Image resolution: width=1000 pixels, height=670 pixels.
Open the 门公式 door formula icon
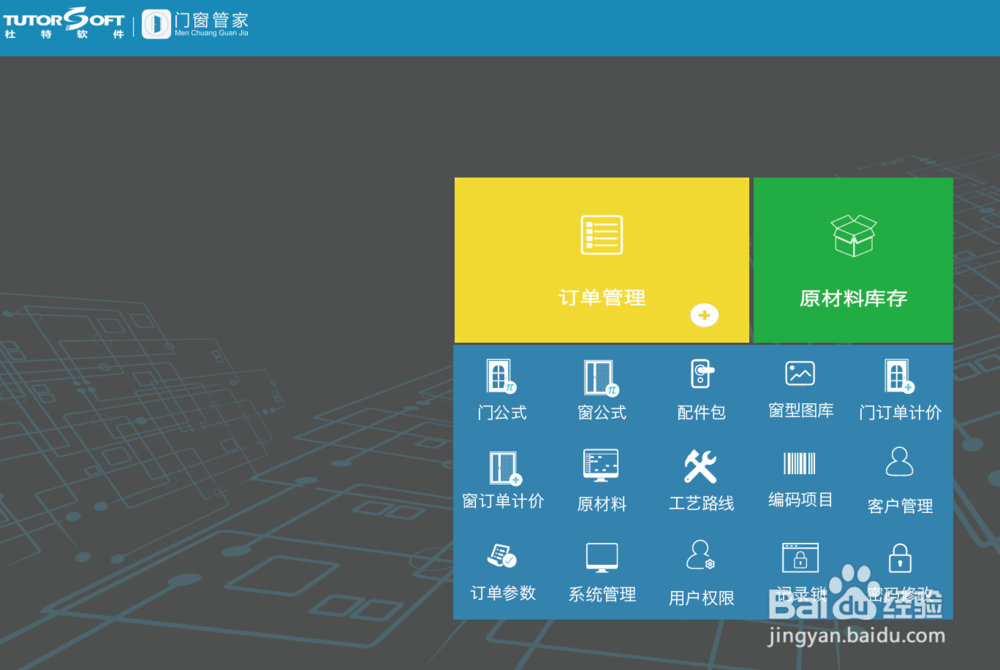coord(501,376)
